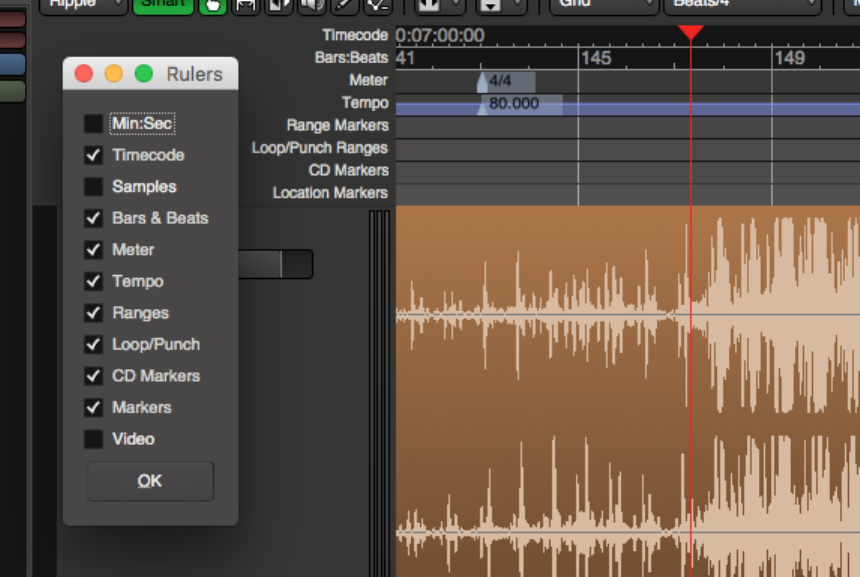Click the Meter ruler label
Viewport: 860px width, 577px height.
tap(368, 81)
